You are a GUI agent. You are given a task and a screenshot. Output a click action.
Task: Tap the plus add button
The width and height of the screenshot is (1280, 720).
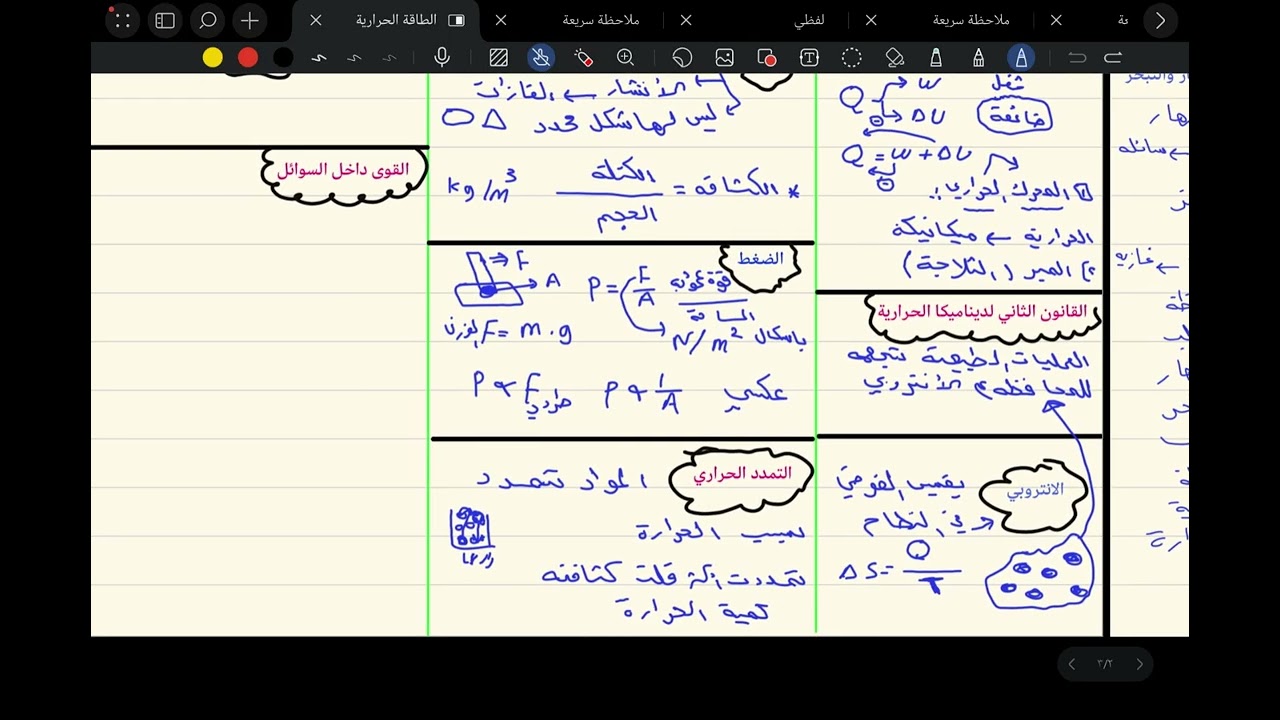point(250,20)
